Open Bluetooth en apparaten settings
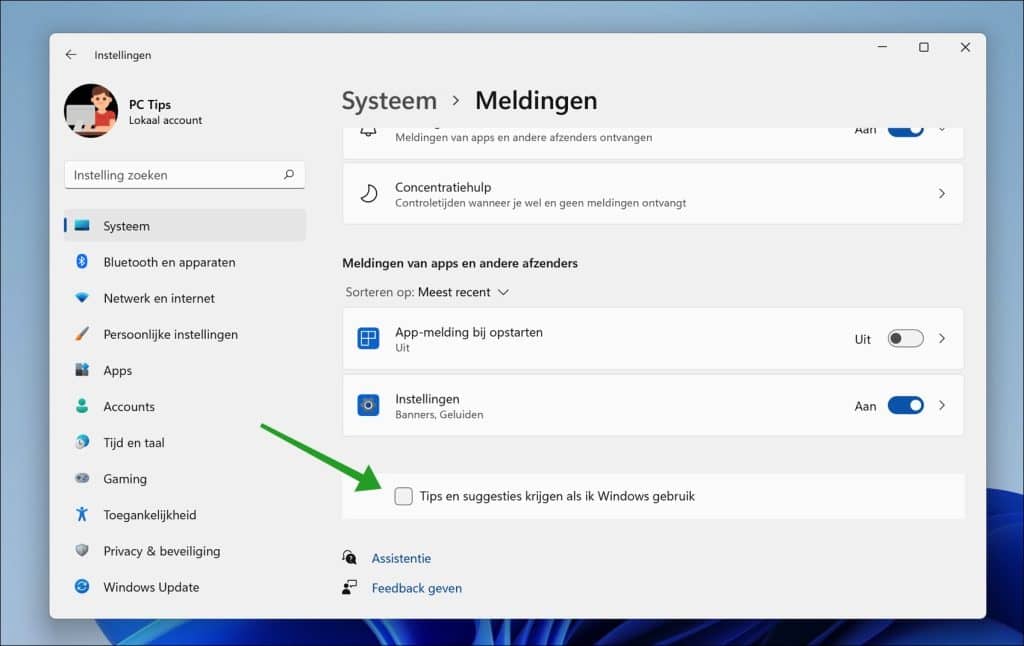Screen dimensions: 1024x646 167,262
